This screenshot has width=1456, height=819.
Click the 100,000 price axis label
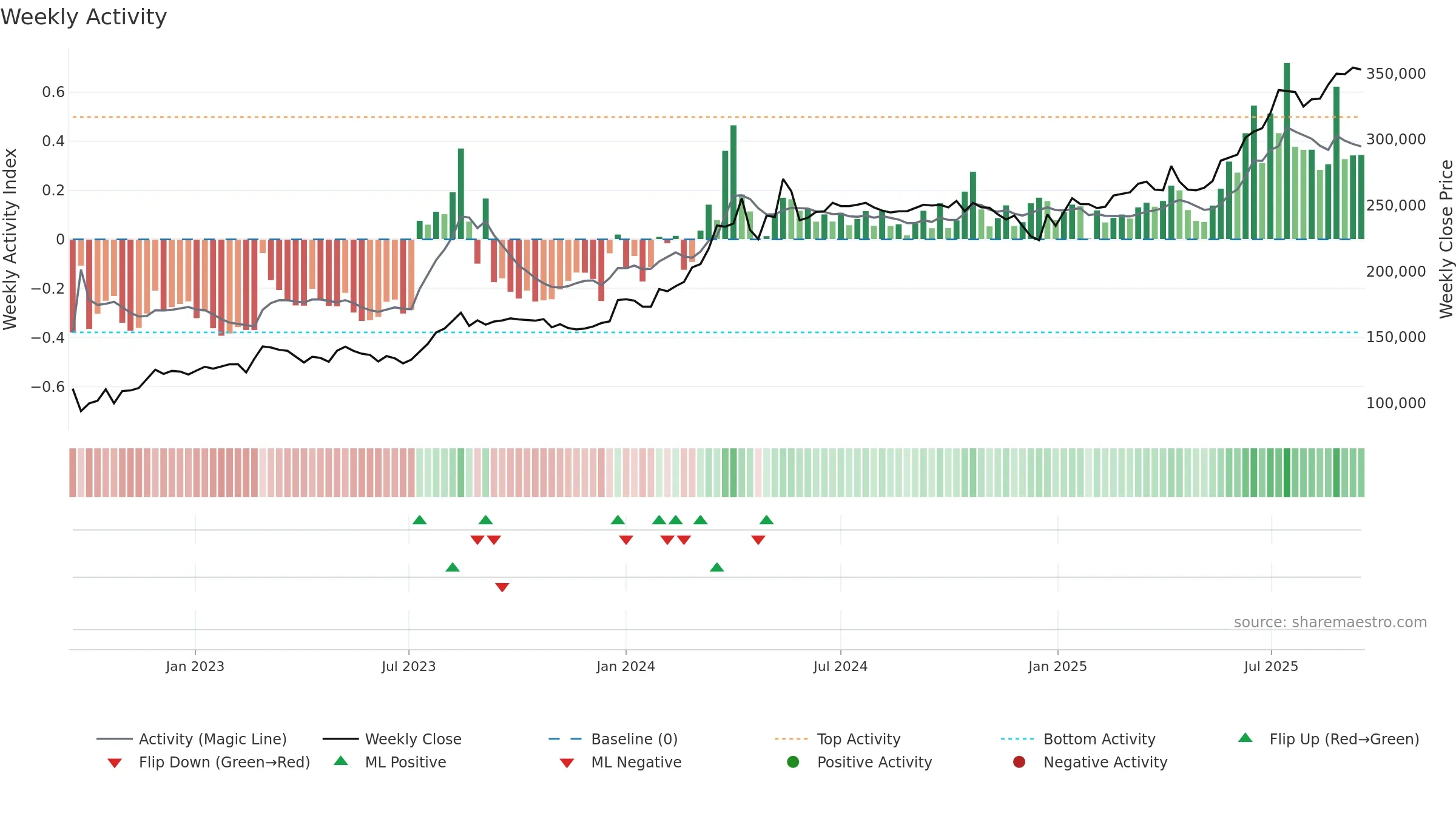coord(1396,403)
